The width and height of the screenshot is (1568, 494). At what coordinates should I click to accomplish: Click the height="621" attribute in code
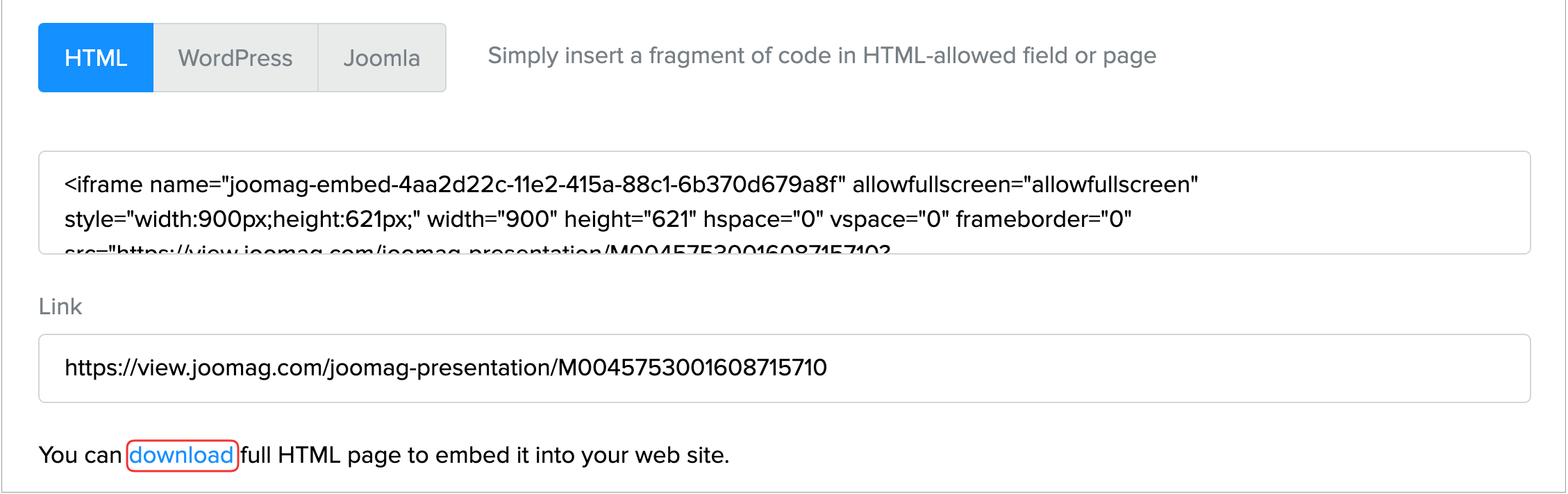[x=630, y=219]
